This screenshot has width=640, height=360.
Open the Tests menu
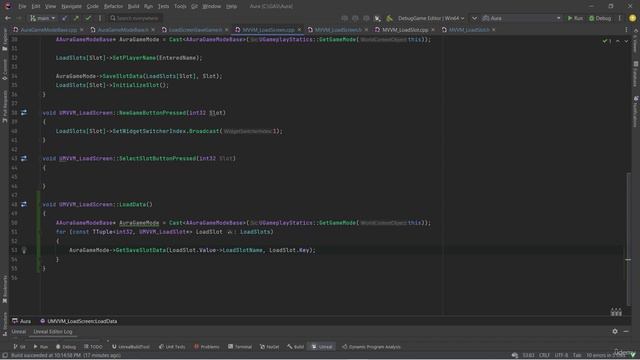pos(163,7)
